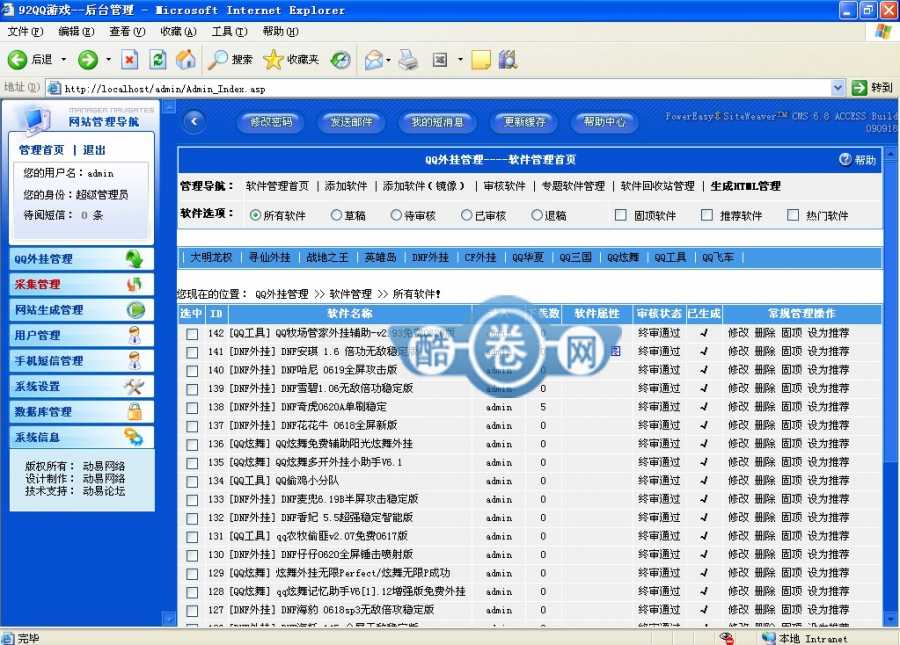Open the 审核软件 navigation link
This screenshot has height=645, width=900.
click(x=504, y=186)
